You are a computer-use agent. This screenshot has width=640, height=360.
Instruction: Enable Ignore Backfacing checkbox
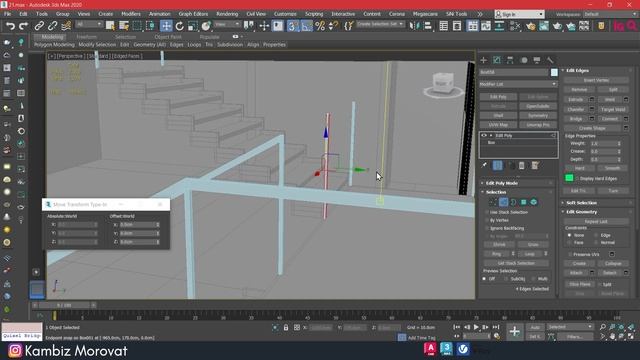click(x=487, y=228)
